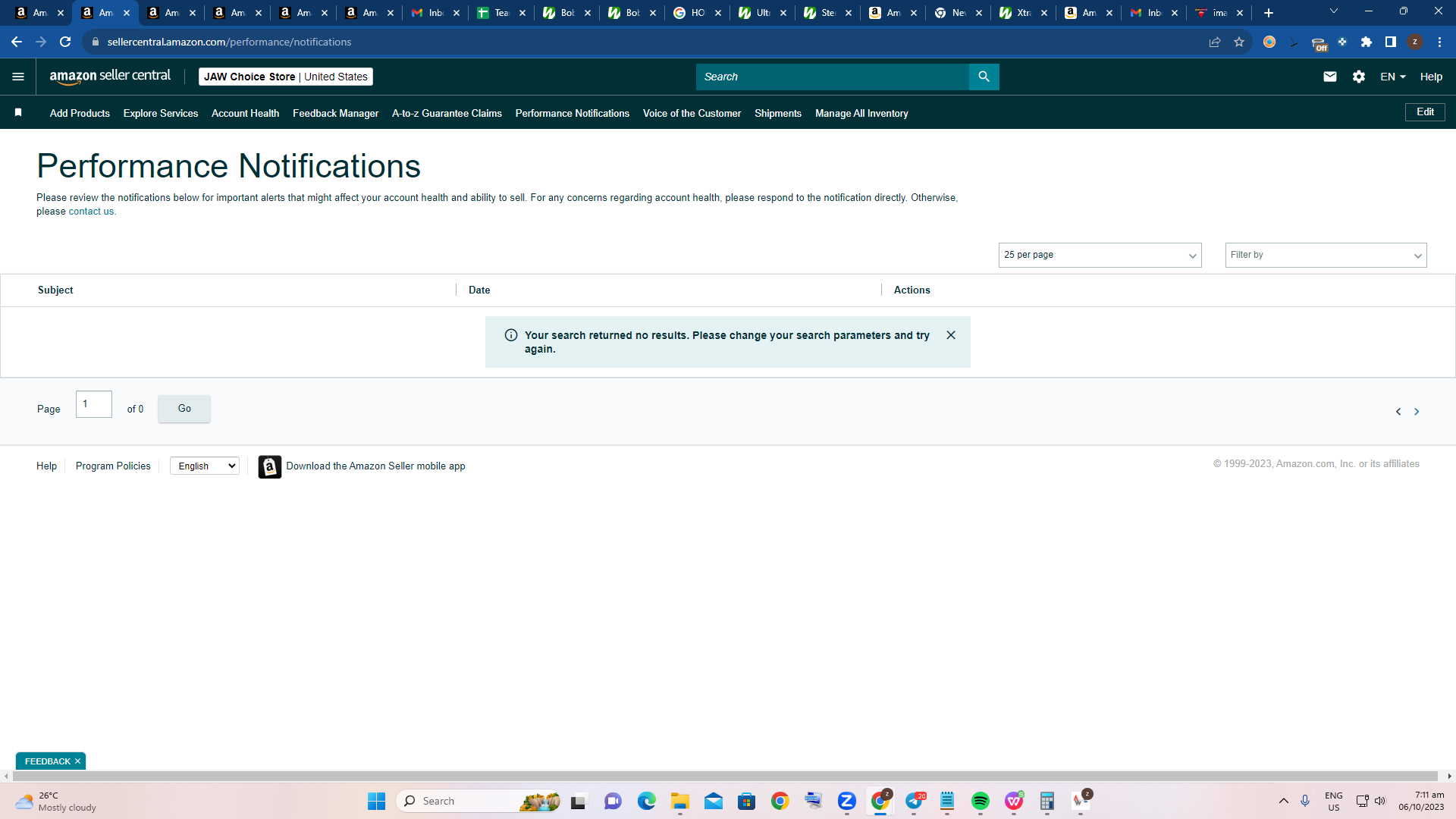Open the English language selector in the footer
Image resolution: width=1456 pixels, height=819 pixels.
(x=205, y=466)
